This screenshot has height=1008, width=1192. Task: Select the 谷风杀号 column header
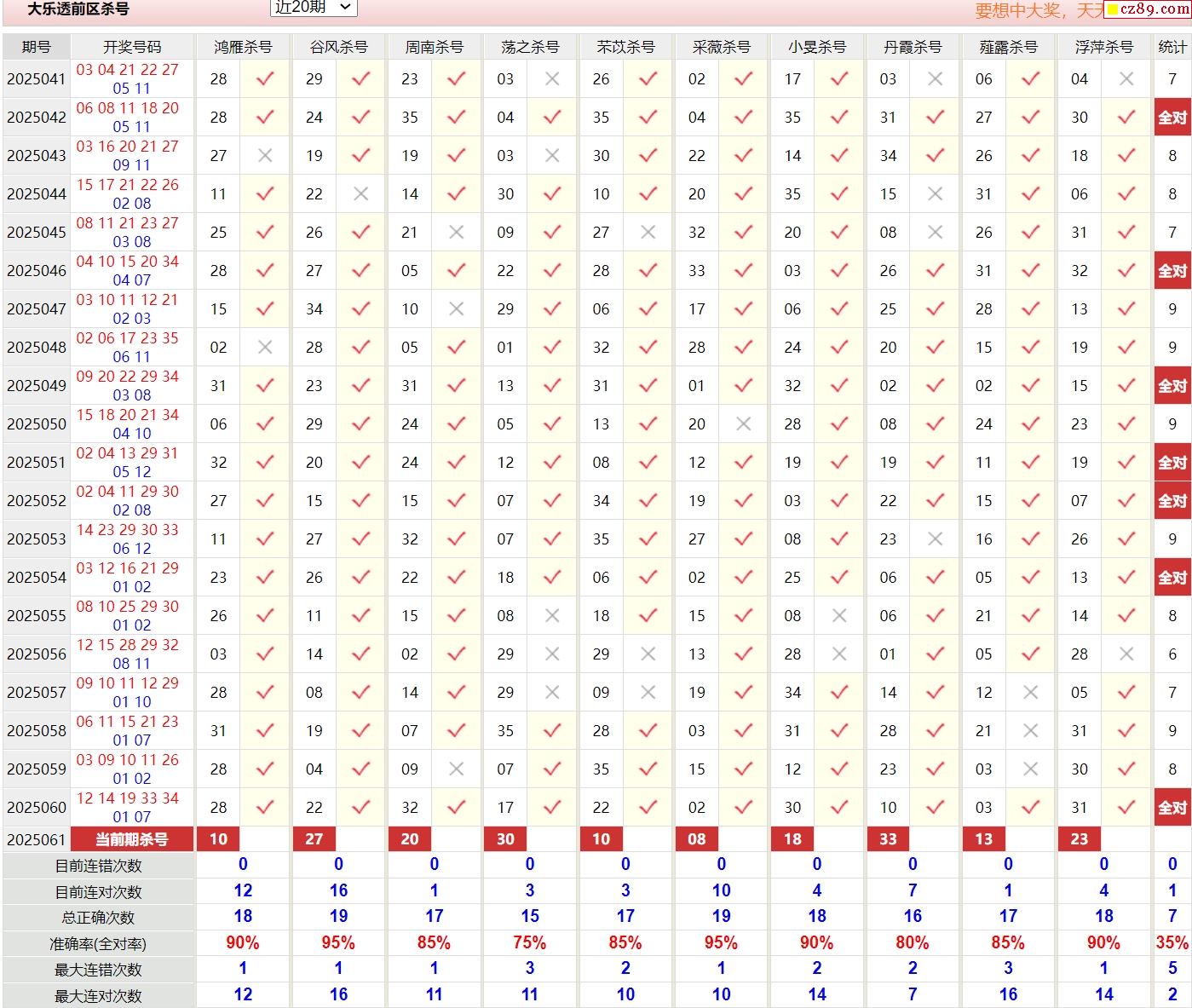(x=338, y=47)
